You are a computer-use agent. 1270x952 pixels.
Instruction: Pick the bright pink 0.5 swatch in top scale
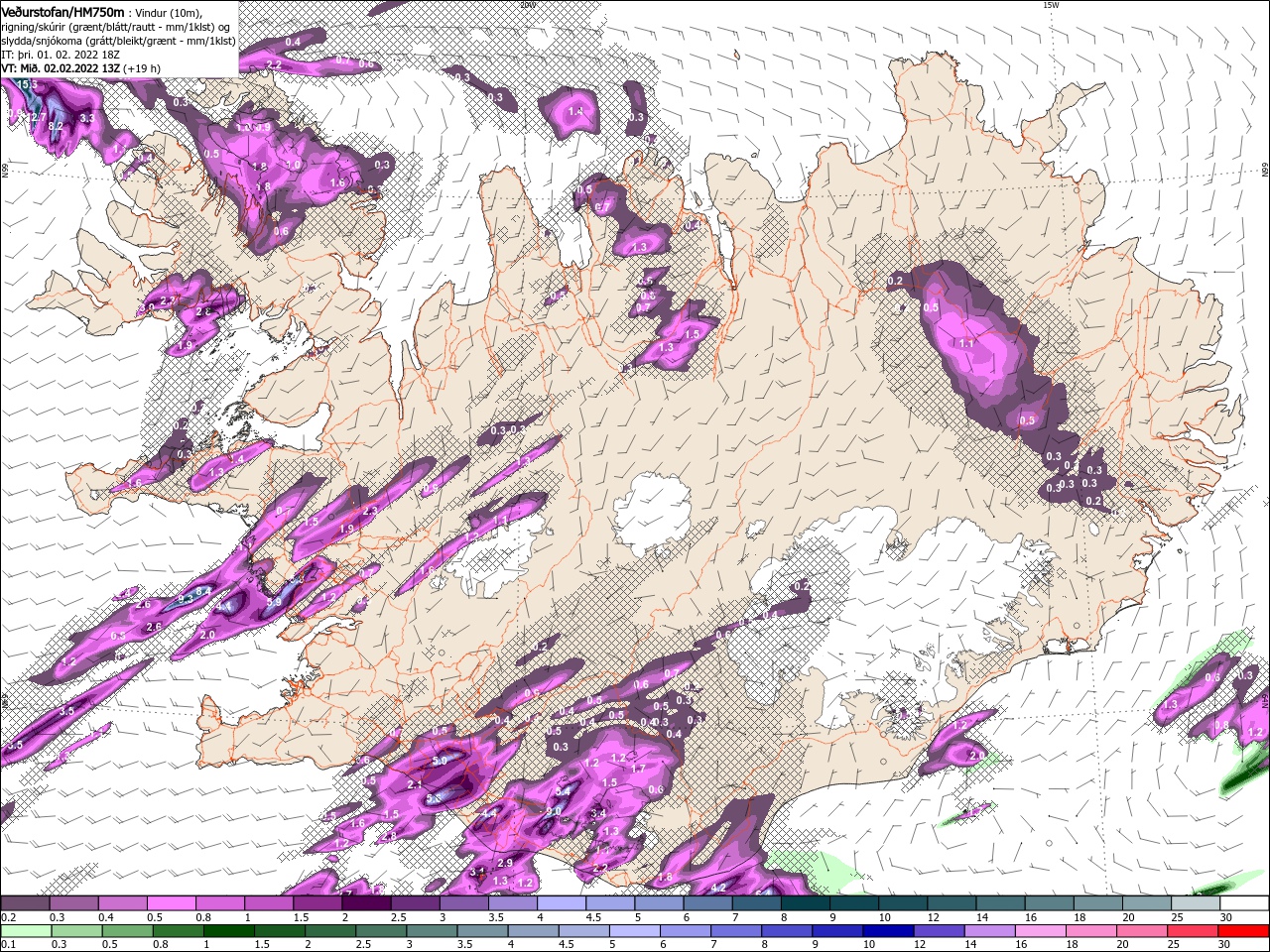pyautogui.click(x=171, y=903)
